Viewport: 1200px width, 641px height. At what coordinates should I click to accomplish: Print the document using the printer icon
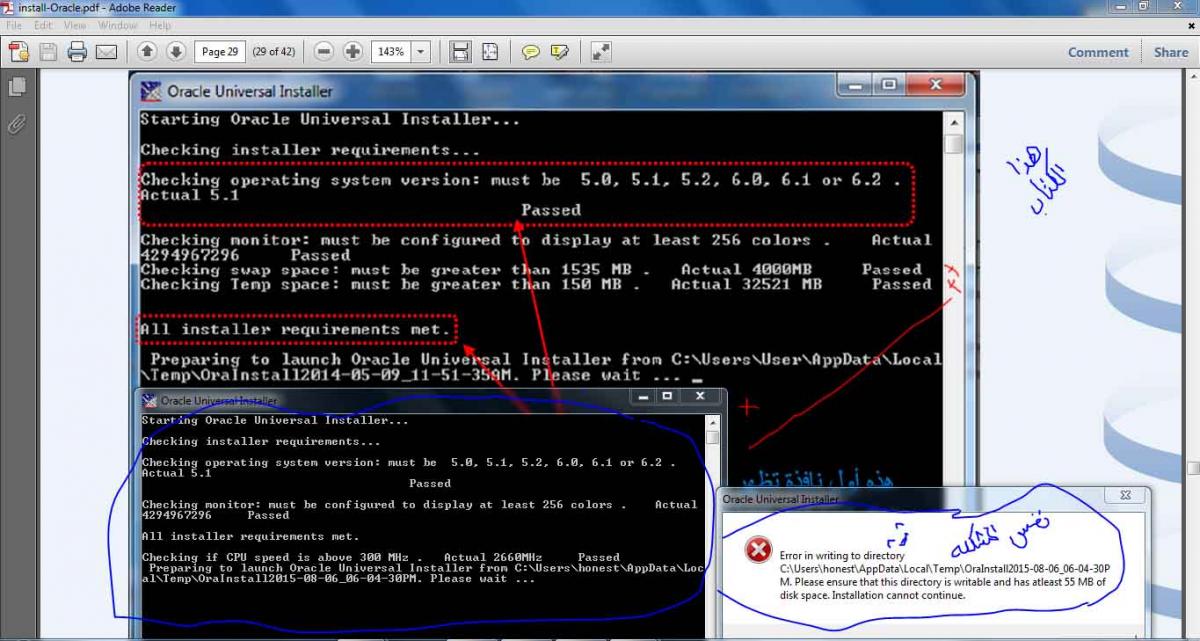(77, 52)
